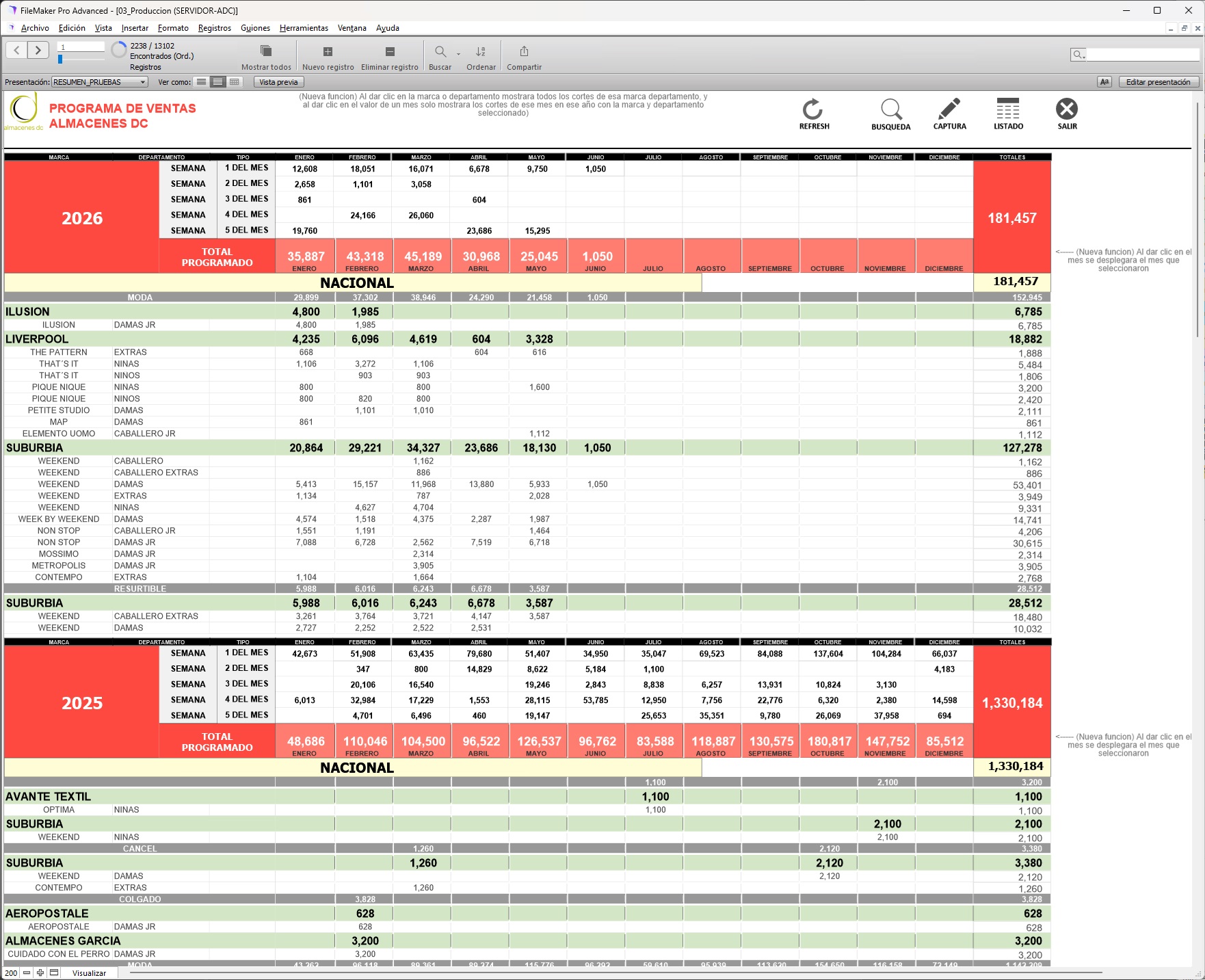
Task: Click the Ordenar sort icon
Action: click(x=481, y=52)
